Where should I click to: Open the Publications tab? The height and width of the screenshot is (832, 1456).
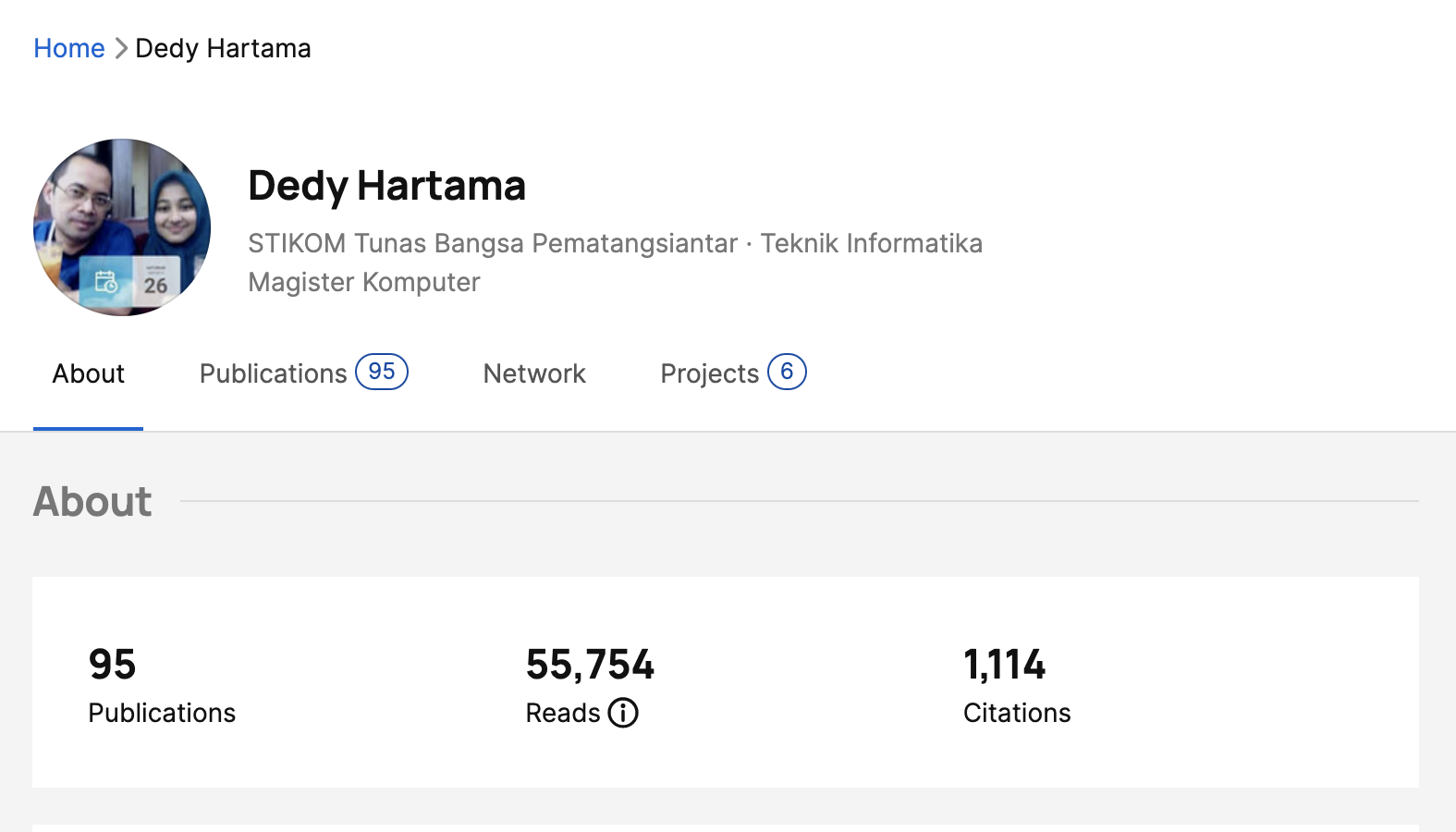273,373
